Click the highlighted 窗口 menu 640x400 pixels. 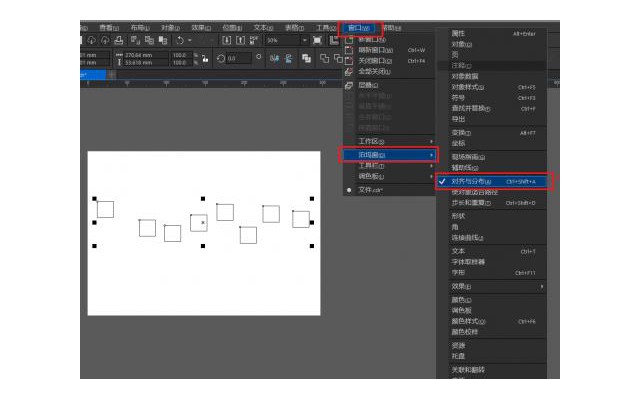tap(359, 28)
